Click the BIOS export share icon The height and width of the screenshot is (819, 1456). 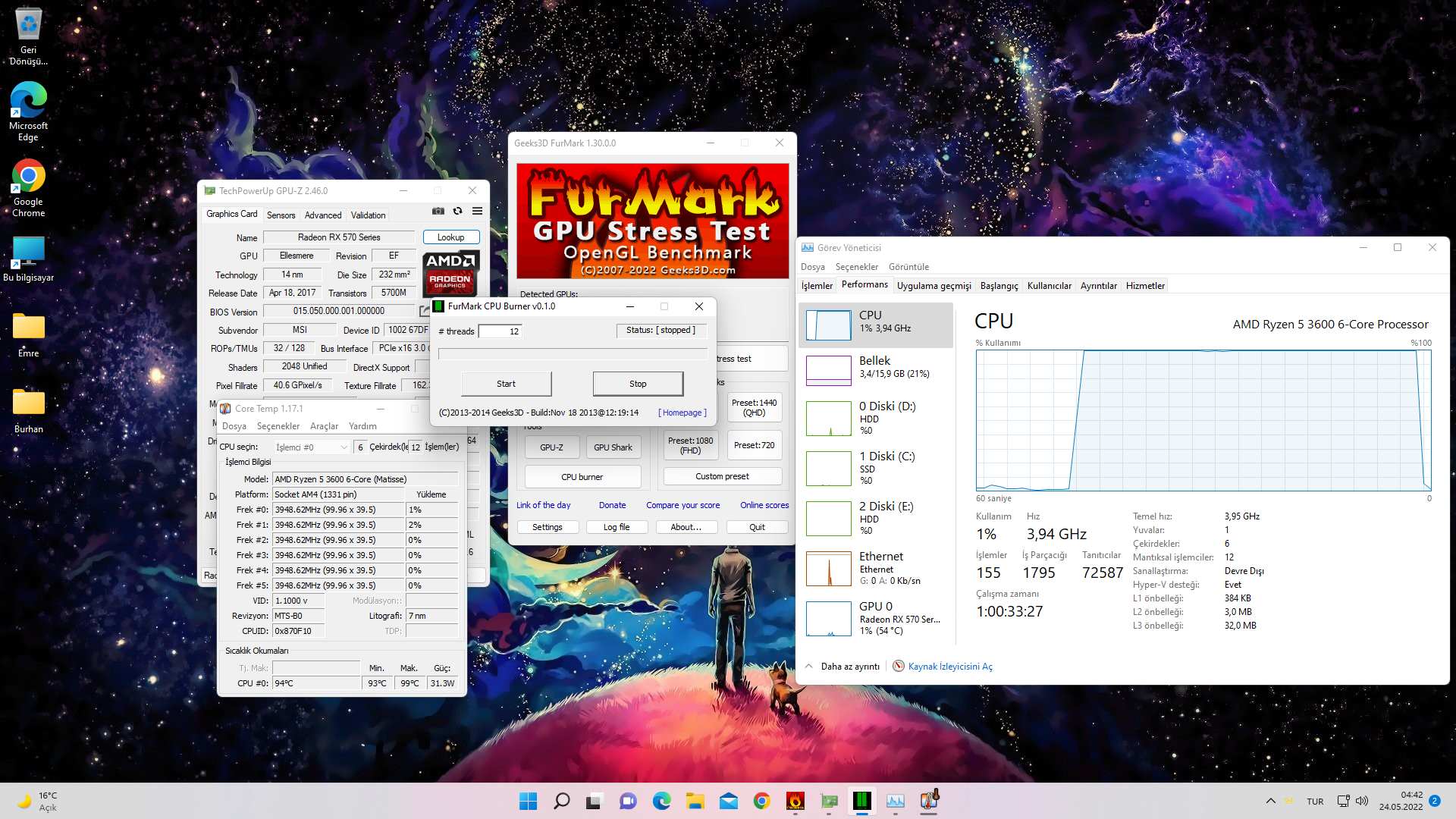(425, 311)
